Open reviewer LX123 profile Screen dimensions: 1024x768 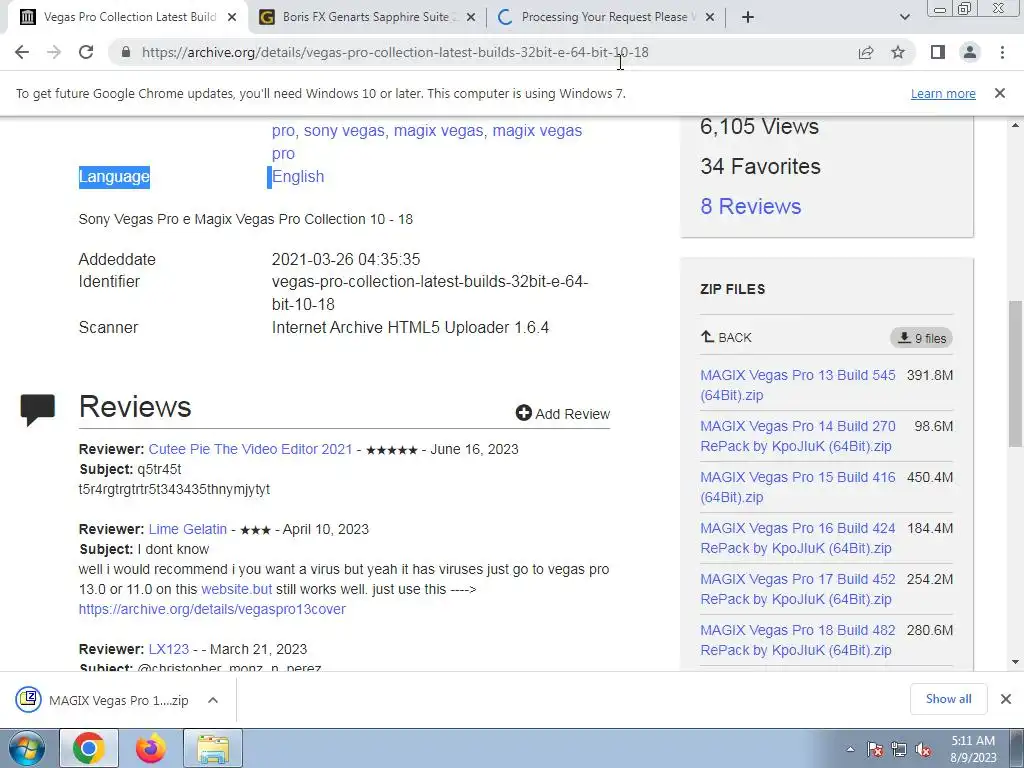point(168,649)
